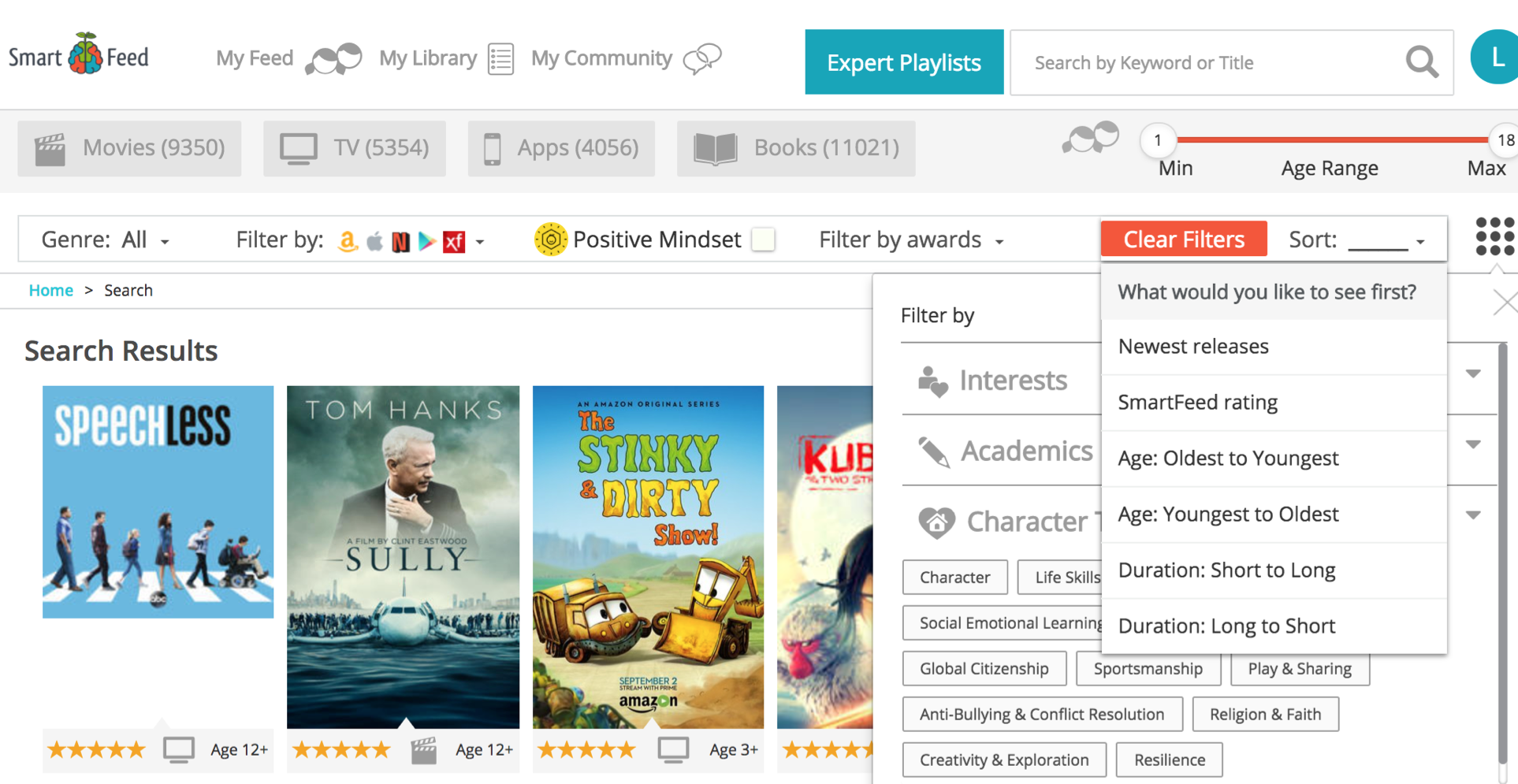Toggle TV (5354) filter

355,148
